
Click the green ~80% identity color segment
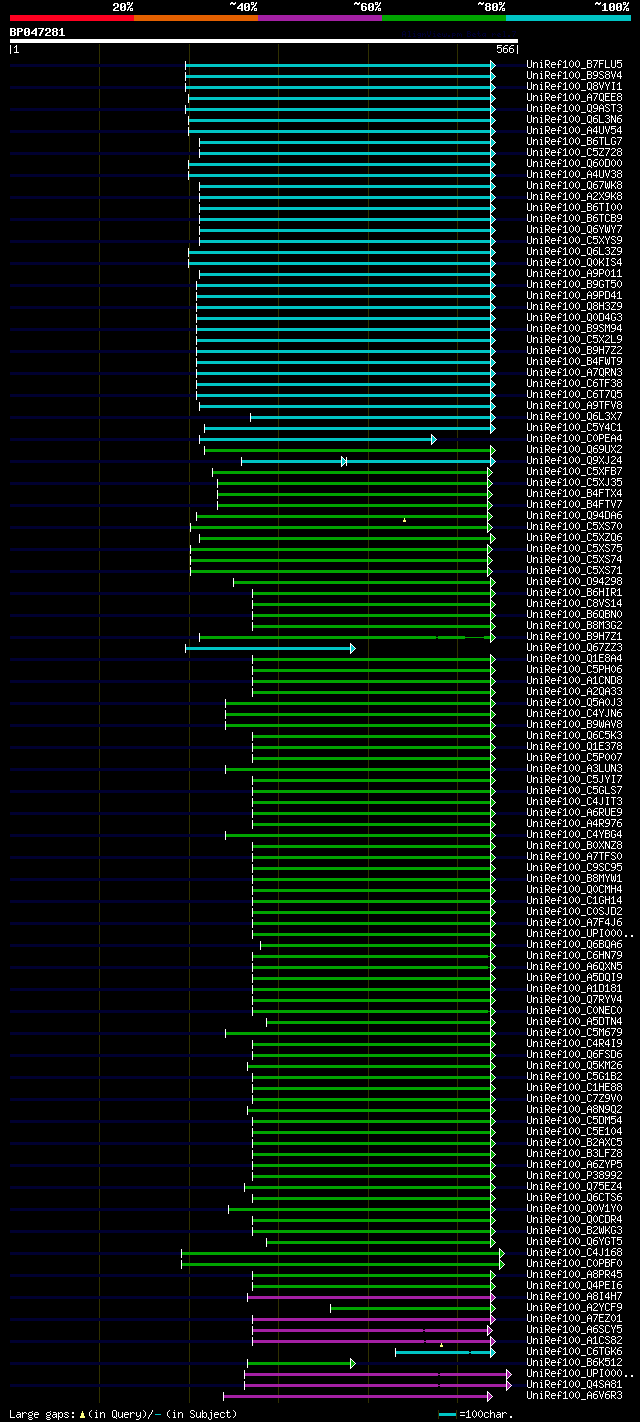click(x=443, y=17)
